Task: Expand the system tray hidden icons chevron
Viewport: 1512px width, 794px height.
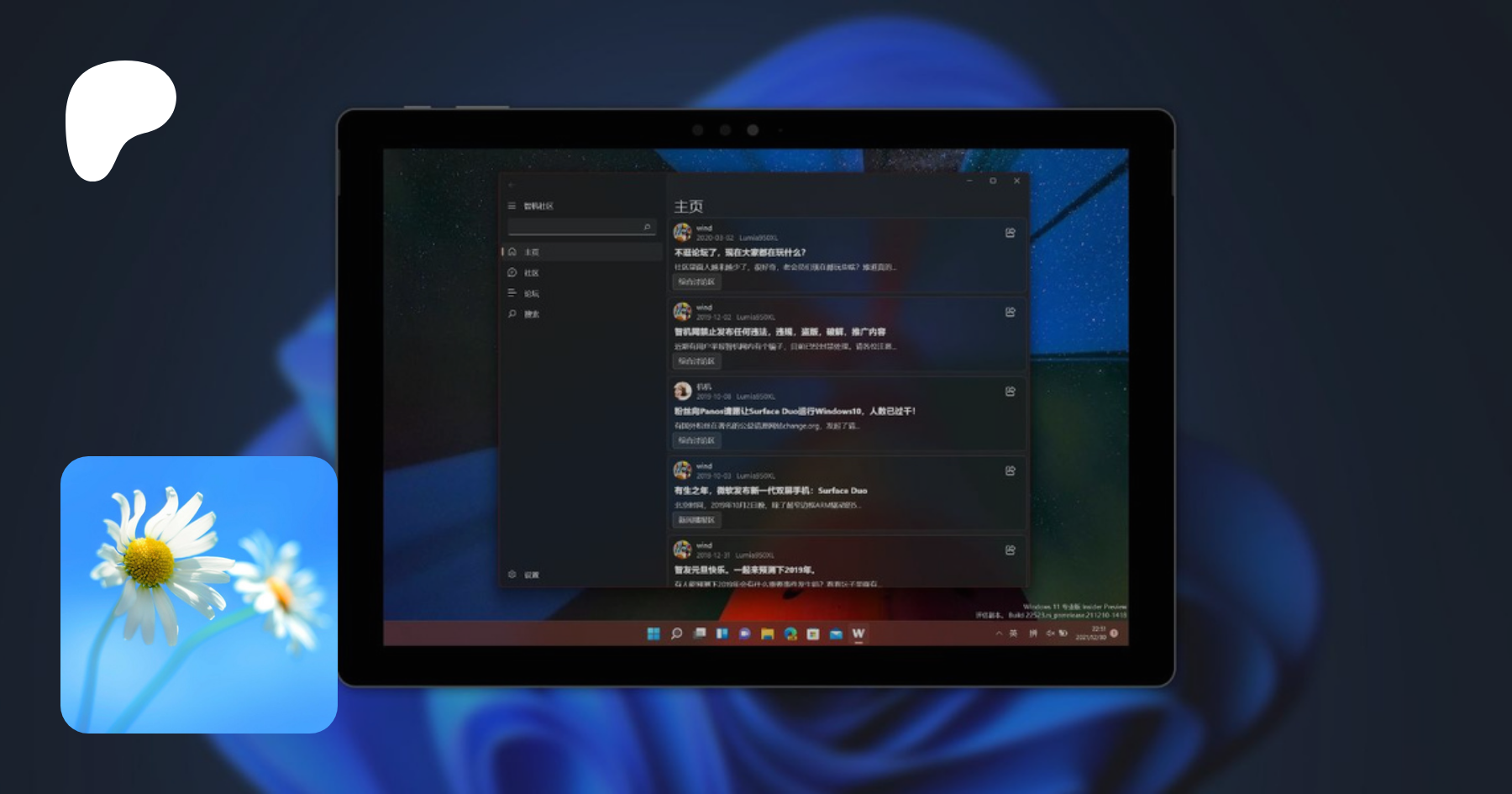Action: point(999,634)
